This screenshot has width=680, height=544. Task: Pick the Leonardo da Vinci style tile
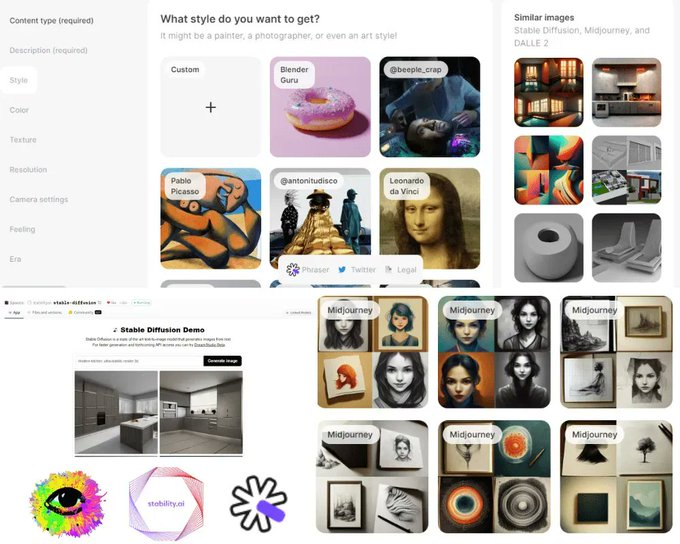pos(430,219)
